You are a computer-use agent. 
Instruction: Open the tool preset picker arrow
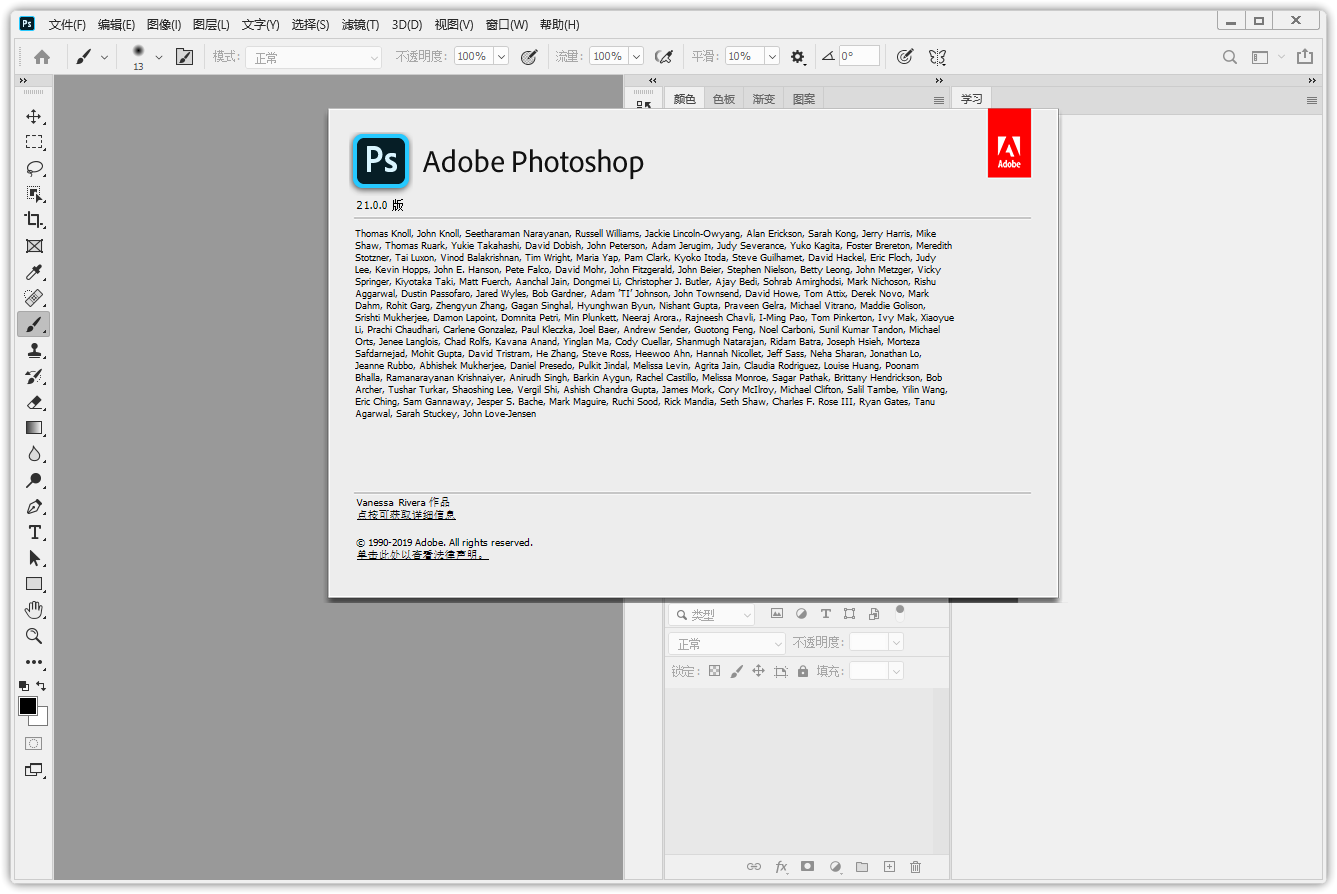(104, 58)
